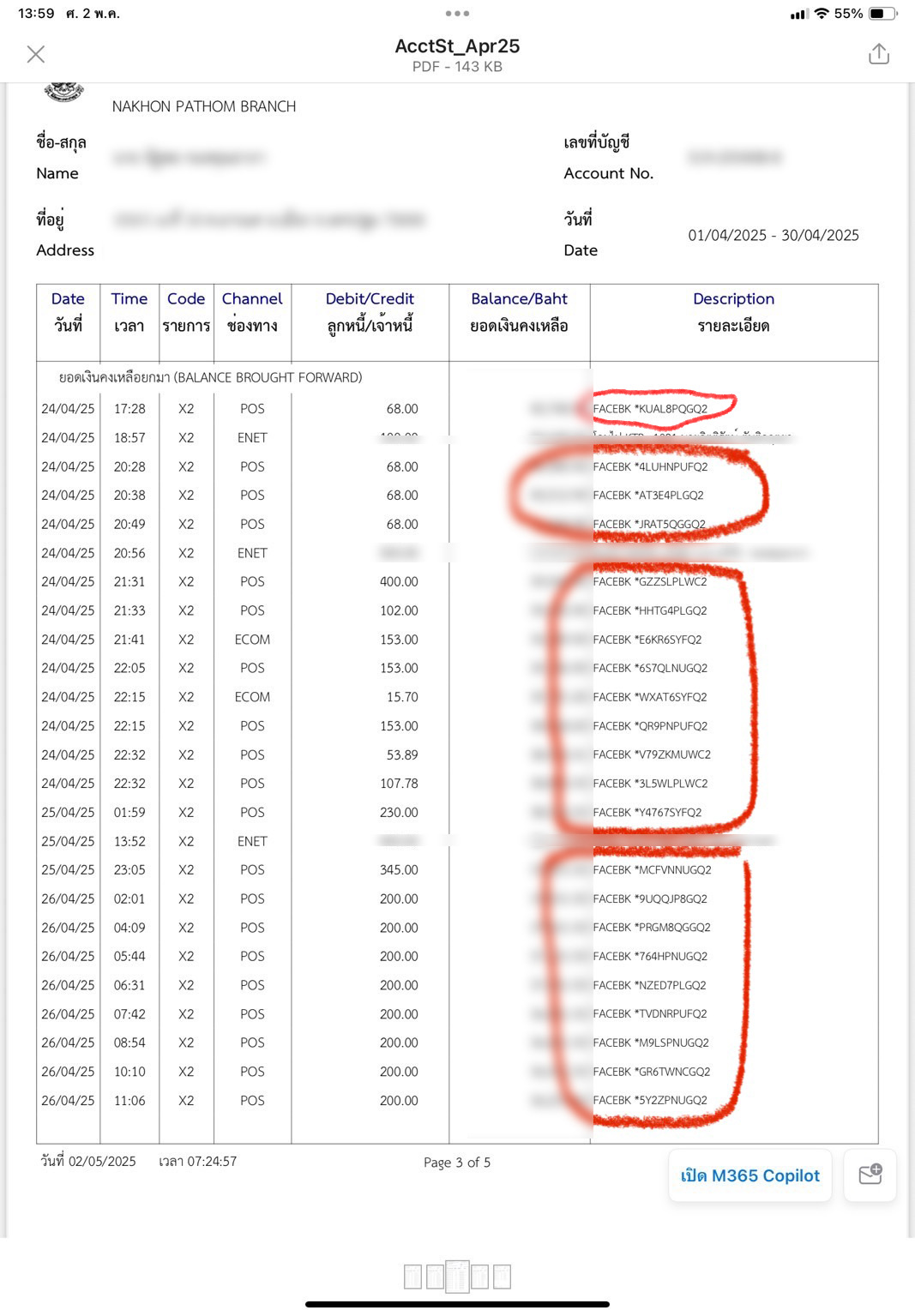Select description FACEBK *WXAT6SYFQ2

coord(650,697)
